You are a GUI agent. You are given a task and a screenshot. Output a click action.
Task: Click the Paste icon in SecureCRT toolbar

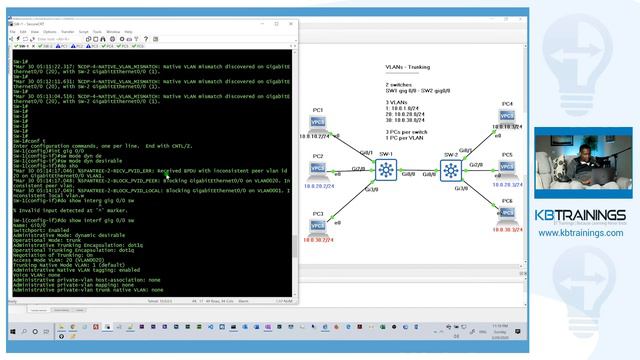tap(96, 39)
